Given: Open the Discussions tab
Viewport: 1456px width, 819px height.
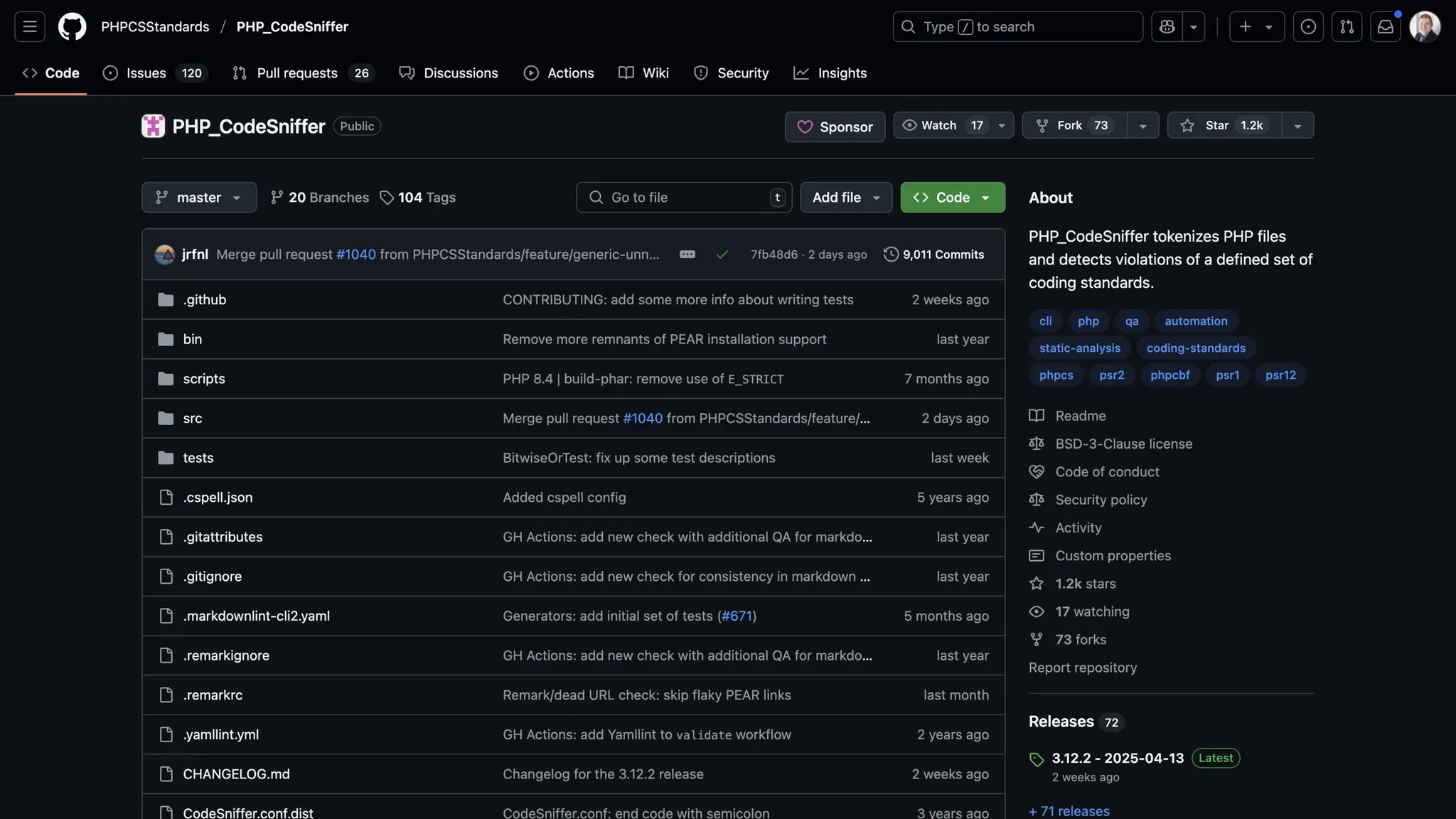Looking at the screenshot, I should pyautogui.click(x=449, y=73).
